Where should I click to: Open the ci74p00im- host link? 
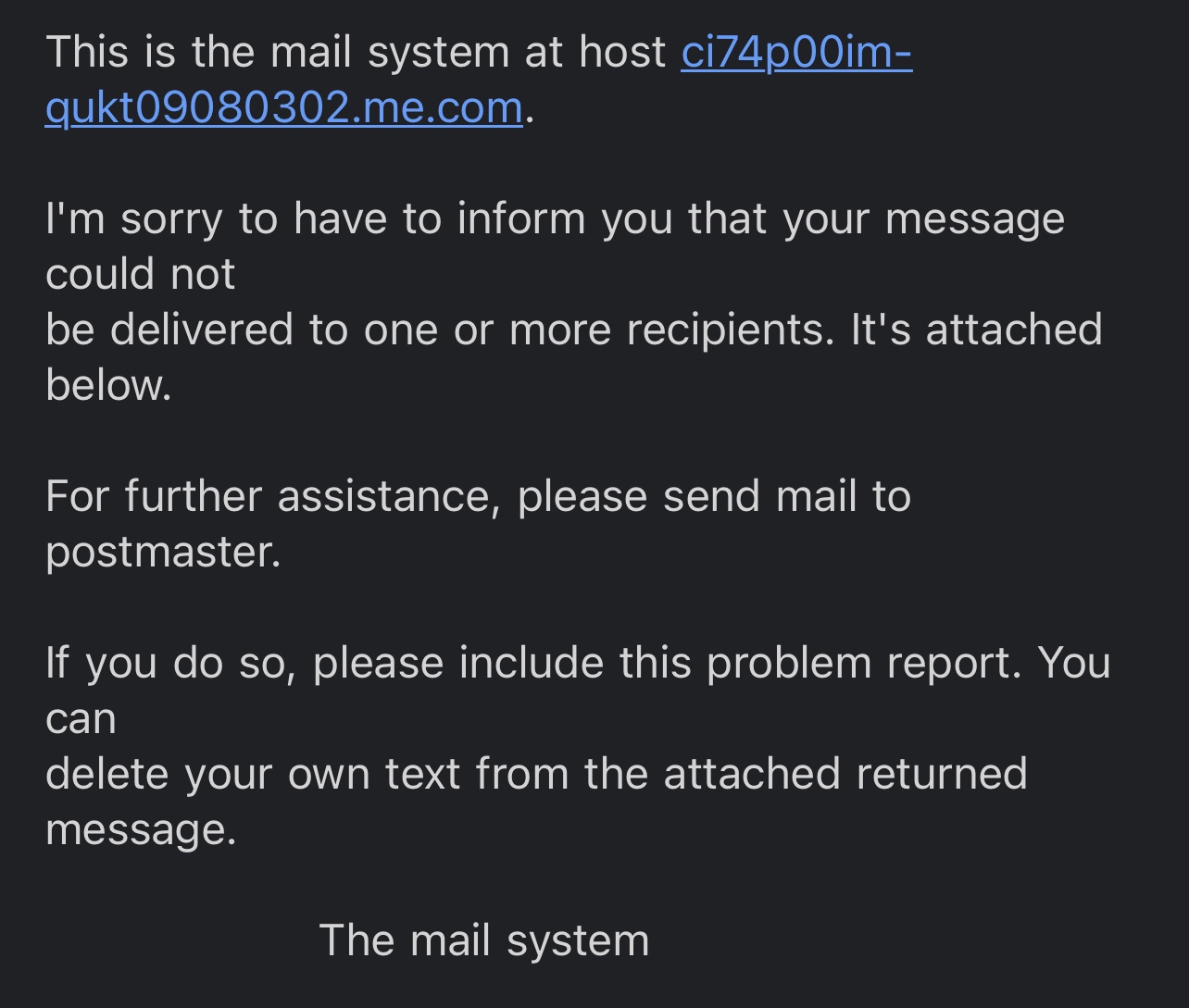(796, 52)
